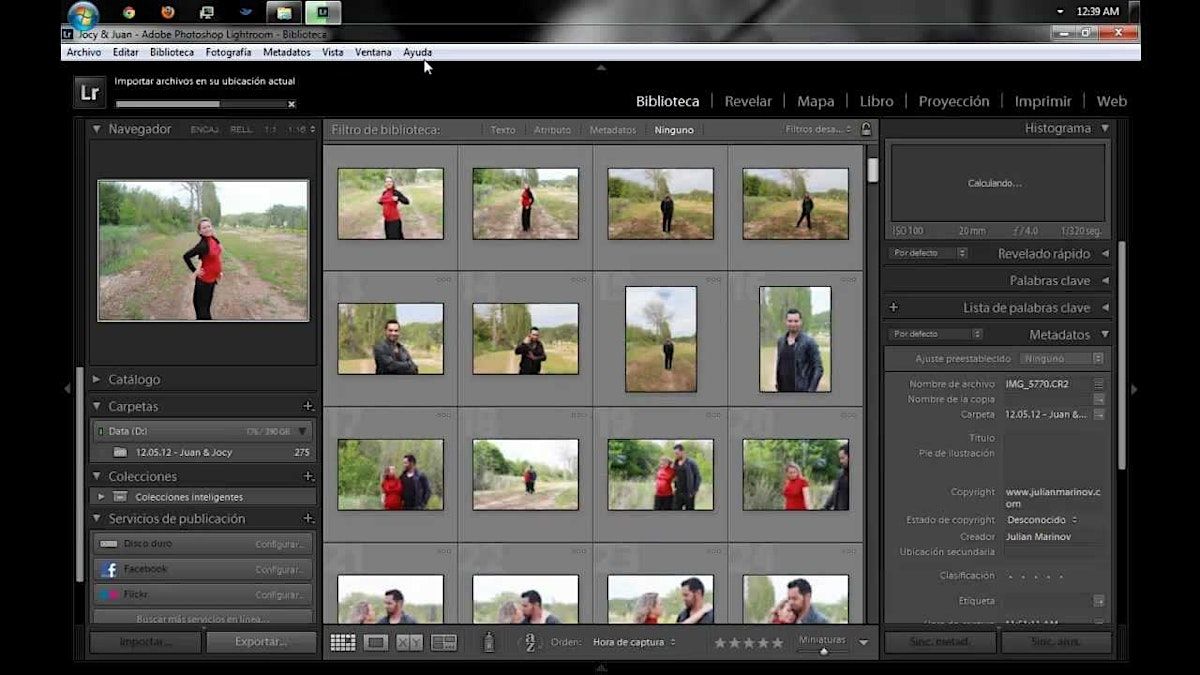This screenshot has height=675, width=1200.
Task: Click the Miniaturas size slider
Action: (823, 650)
